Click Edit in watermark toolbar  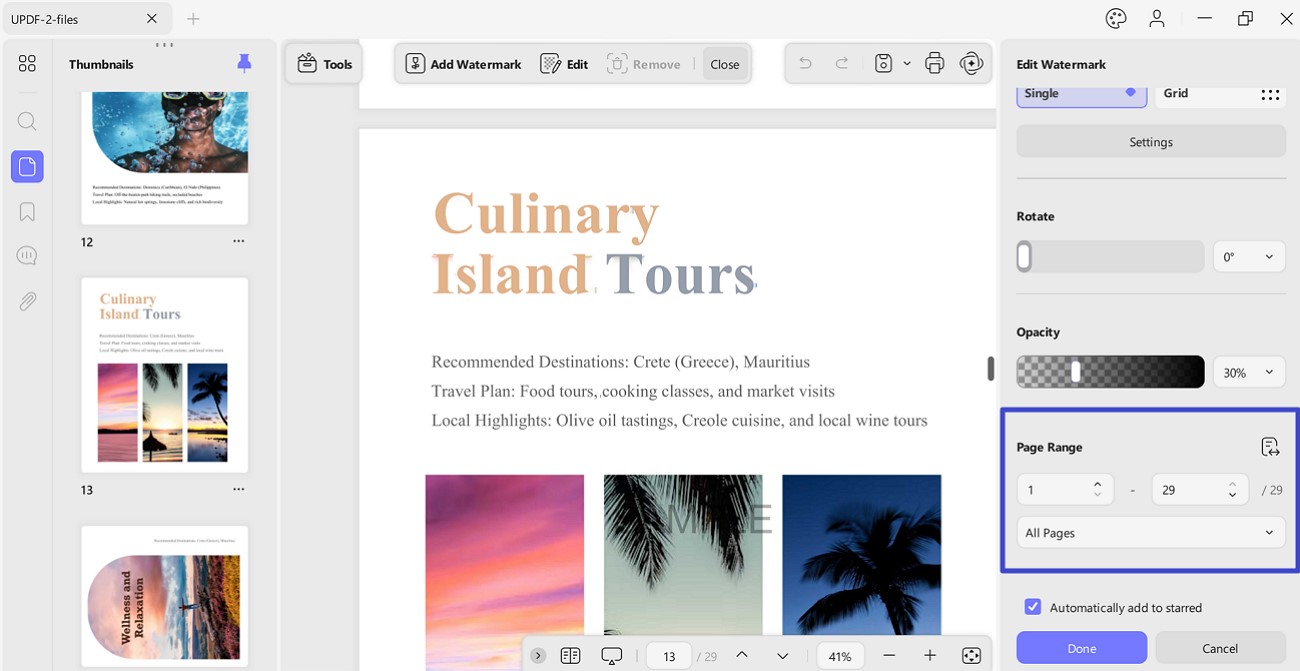click(x=564, y=64)
